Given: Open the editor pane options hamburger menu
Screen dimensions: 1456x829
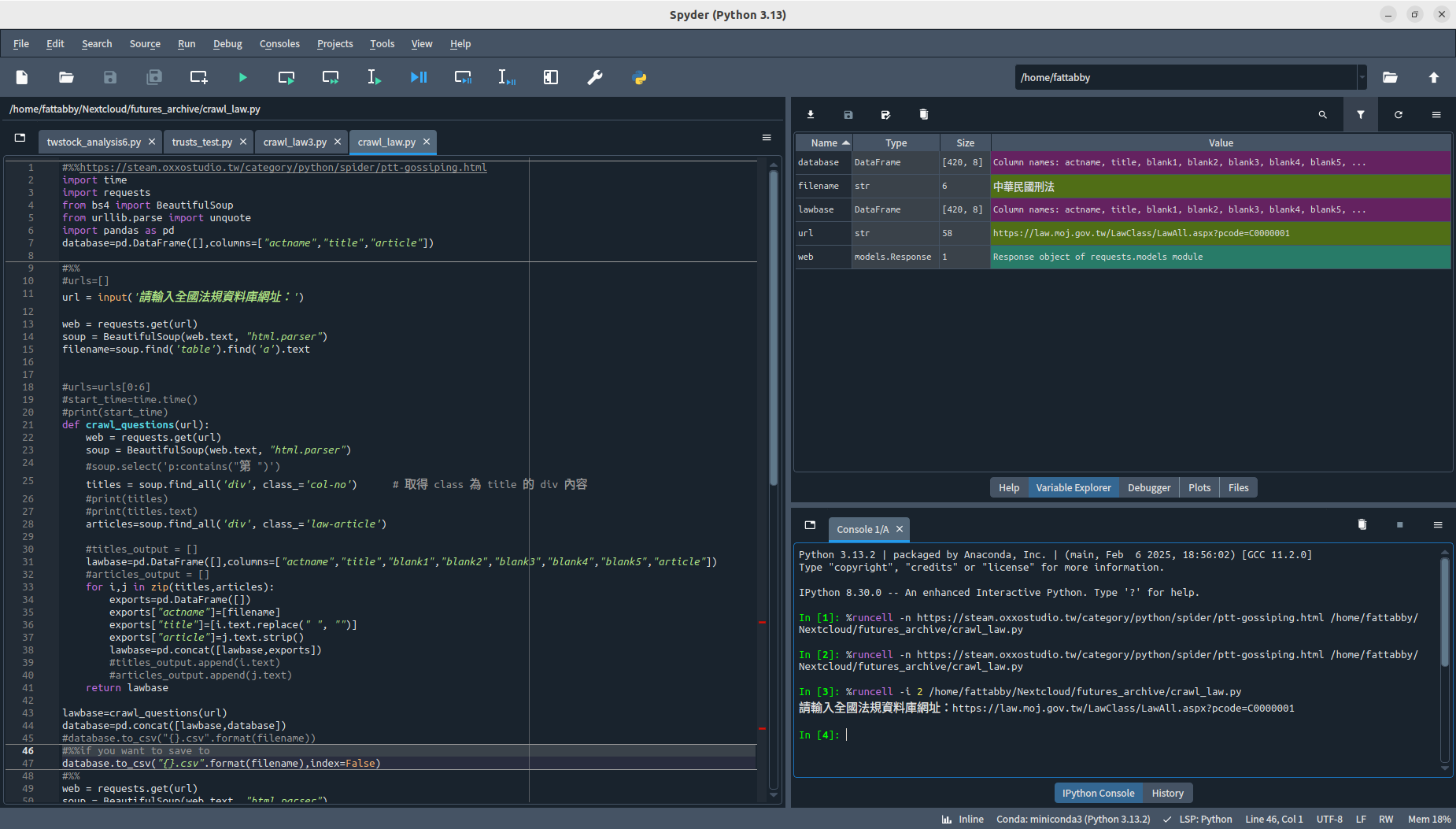Looking at the screenshot, I should [767, 138].
